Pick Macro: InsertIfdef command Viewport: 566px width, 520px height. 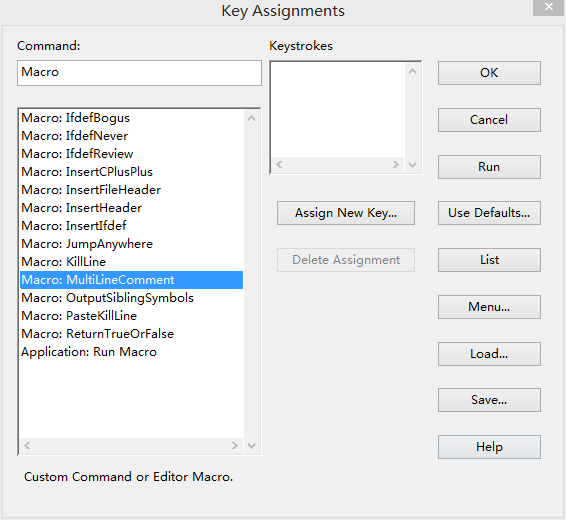(x=131, y=226)
